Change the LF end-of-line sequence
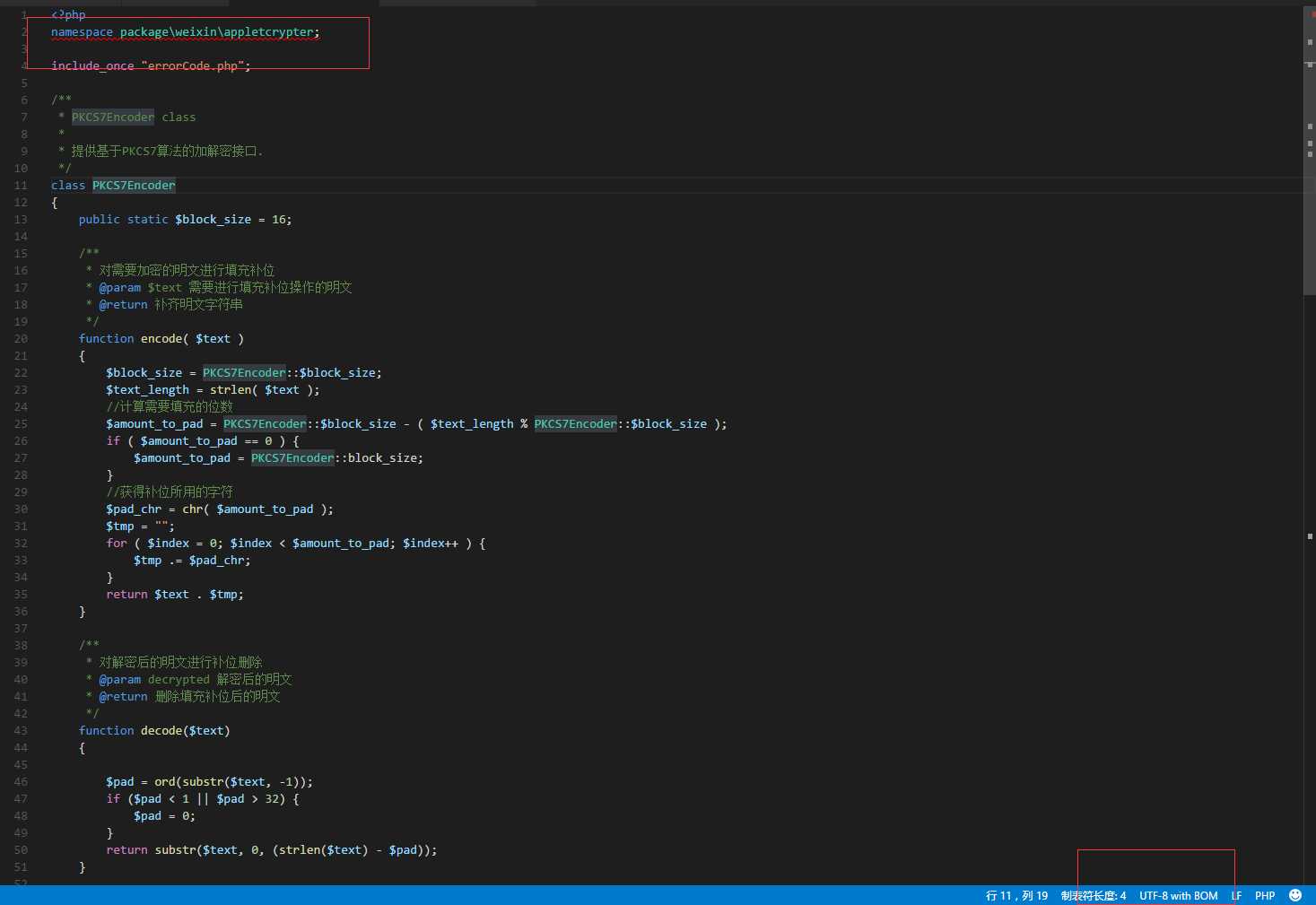This screenshot has width=1316, height=905. [1236, 895]
